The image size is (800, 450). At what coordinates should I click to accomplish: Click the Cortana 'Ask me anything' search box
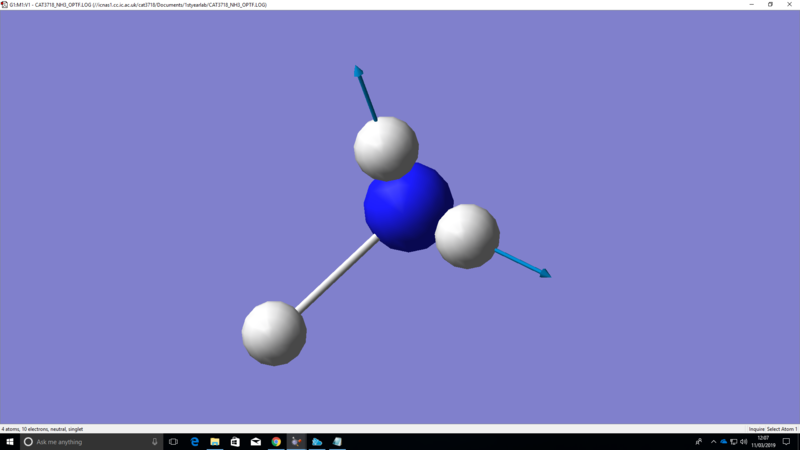[91, 442]
